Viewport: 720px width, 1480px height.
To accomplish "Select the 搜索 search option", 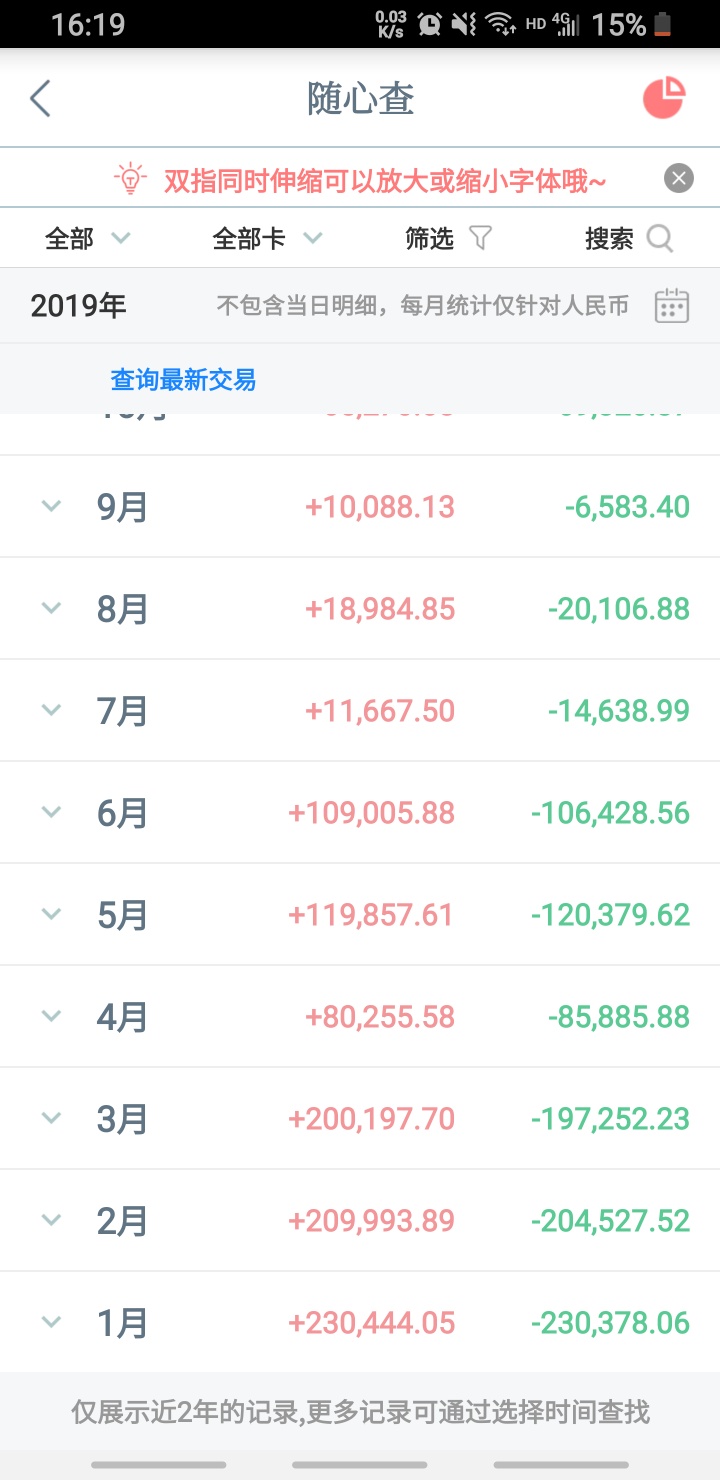I will [609, 238].
